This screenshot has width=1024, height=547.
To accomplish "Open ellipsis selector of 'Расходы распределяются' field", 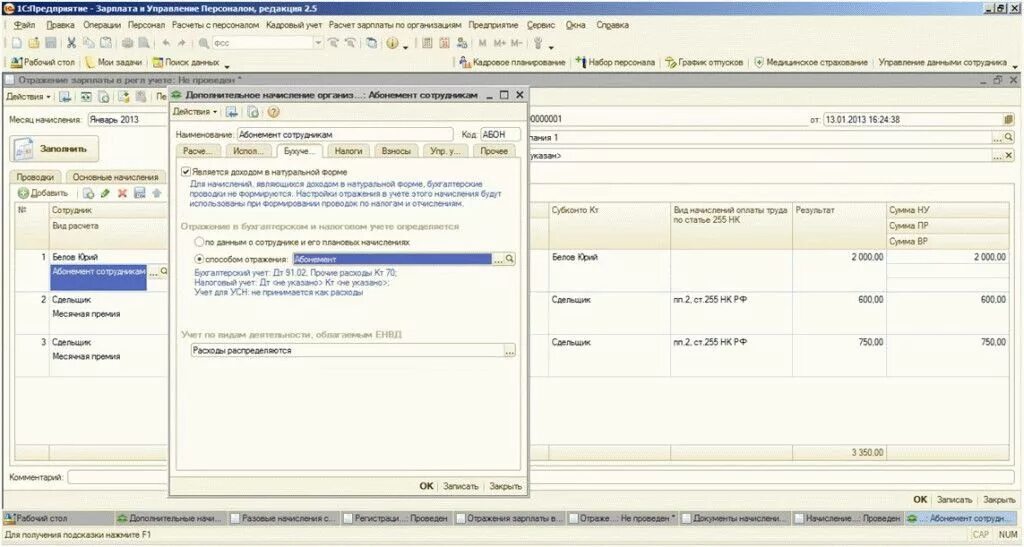I will coord(509,351).
